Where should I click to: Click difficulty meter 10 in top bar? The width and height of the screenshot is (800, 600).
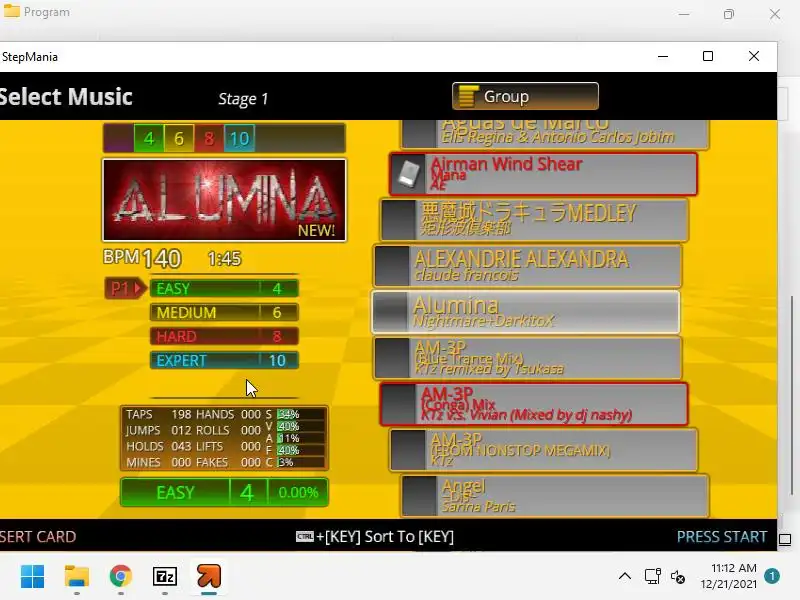click(239, 138)
